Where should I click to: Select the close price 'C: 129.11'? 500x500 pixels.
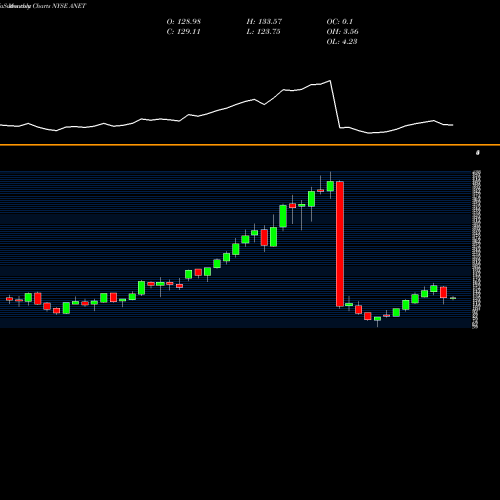point(184,32)
